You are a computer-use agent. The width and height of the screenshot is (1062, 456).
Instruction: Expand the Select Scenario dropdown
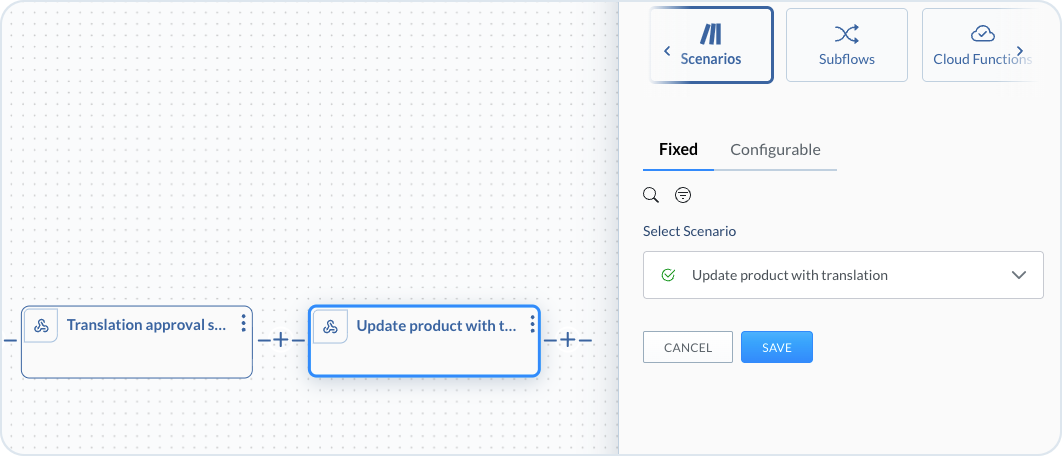click(1019, 275)
